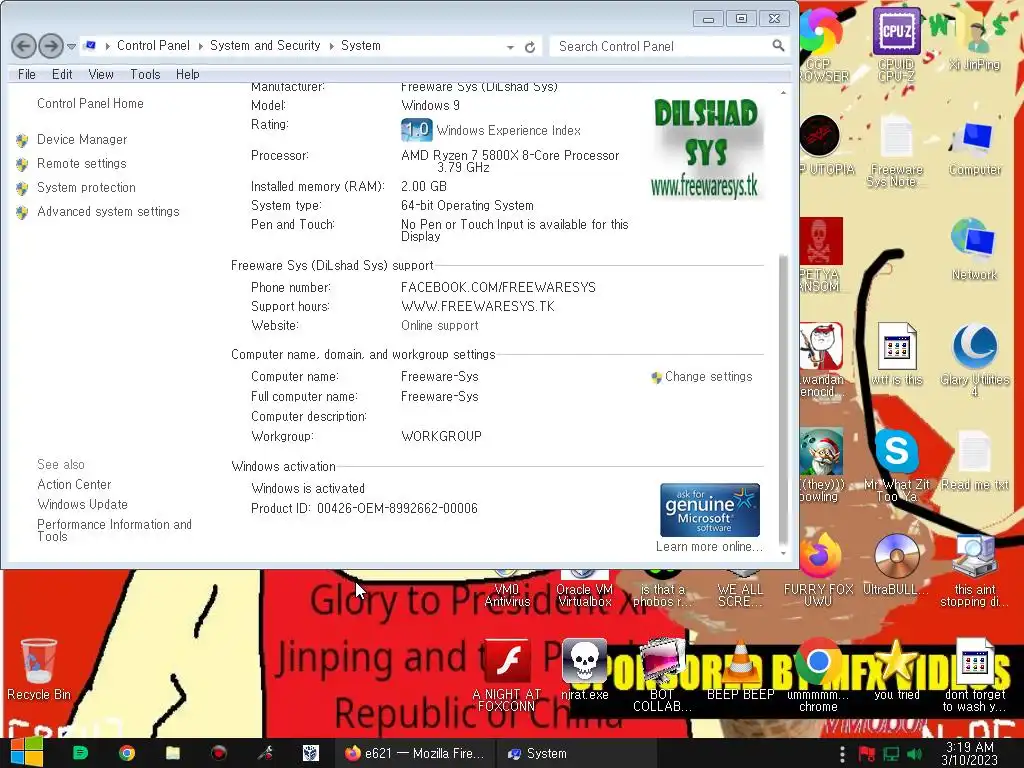Screen dimensions: 1024x768
Task: Select the wtf is this desktop icon
Action: tap(896, 354)
